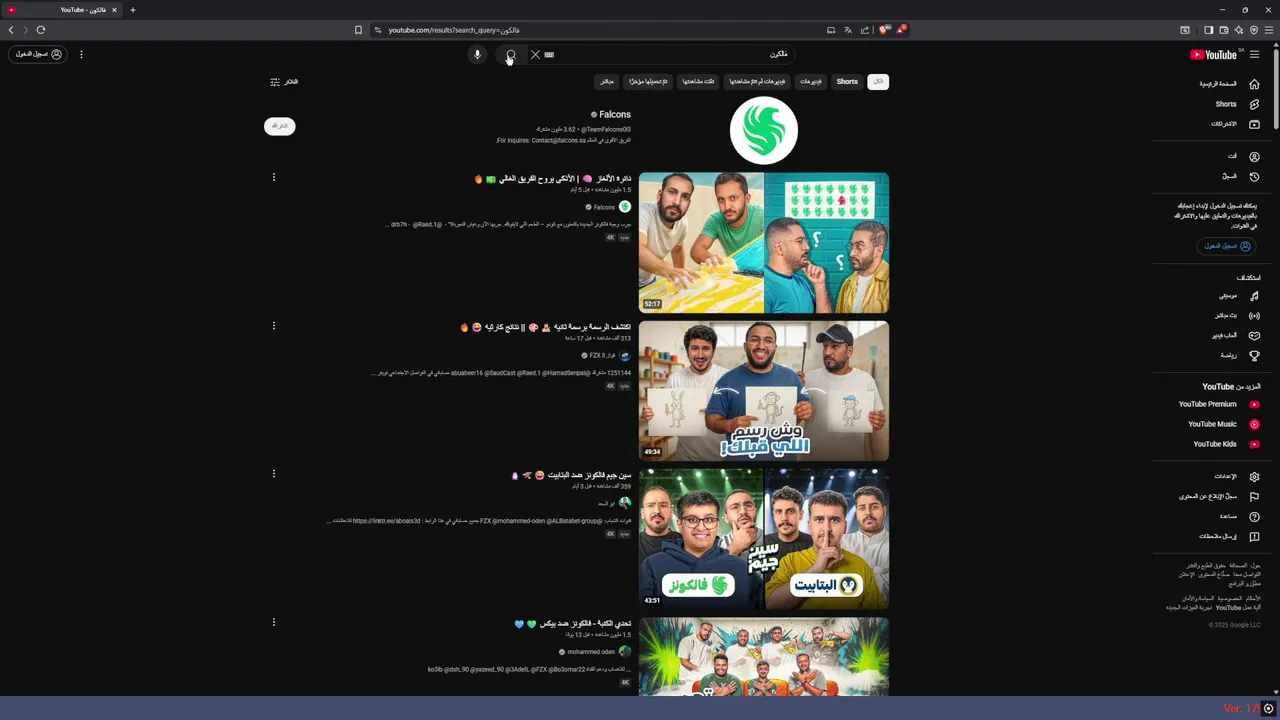Image resolution: width=1280 pixels, height=720 pixels.
Task: Click the bookmark icon in the address bar
Action: pyautogui.click(x=358, y=30)
